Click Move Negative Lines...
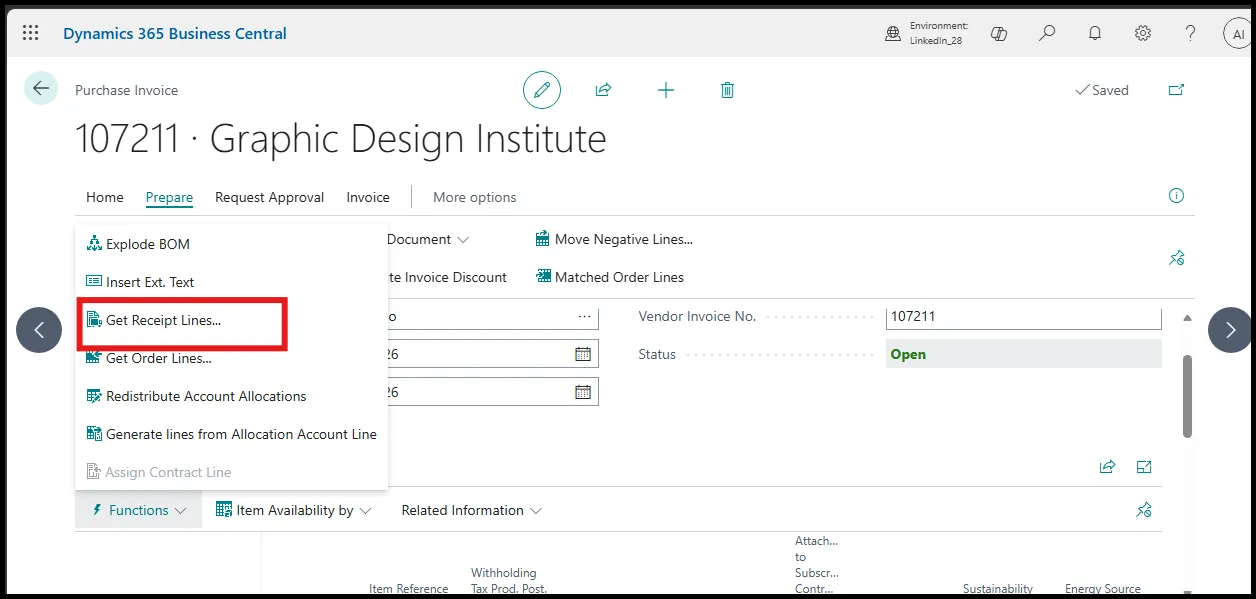The height and width of the screenshot is (599, 1256). point(614,239)
